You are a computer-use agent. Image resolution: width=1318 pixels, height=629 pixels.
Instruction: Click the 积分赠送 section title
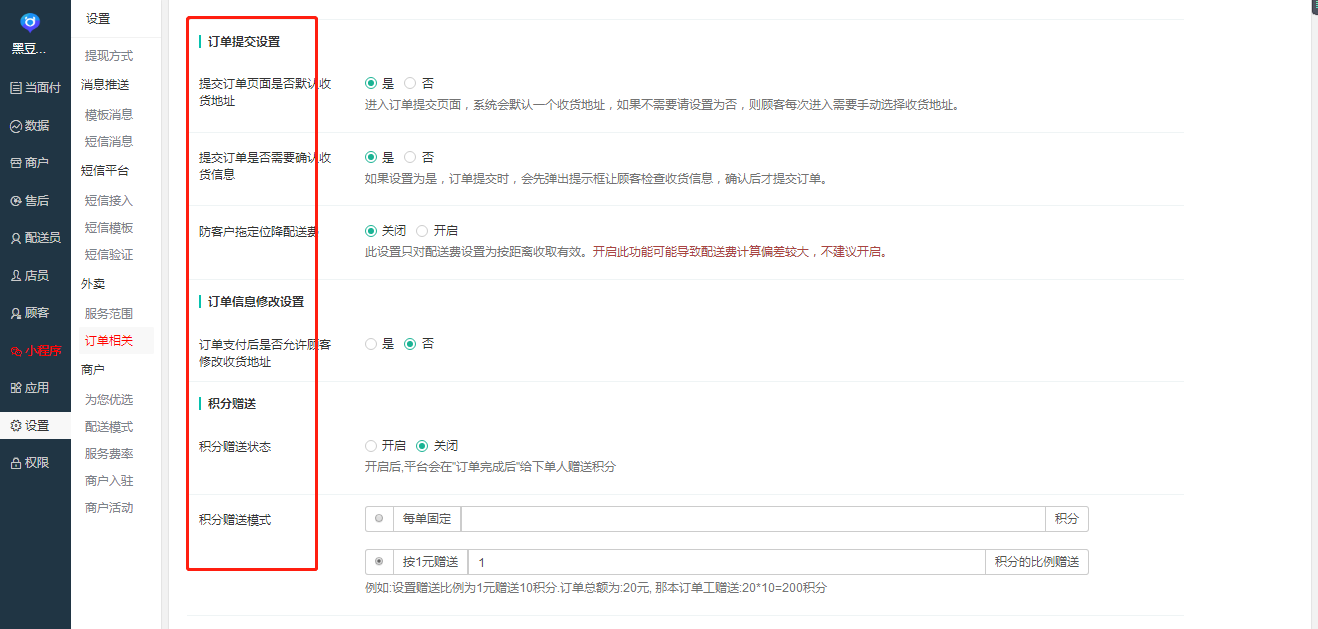click(231, 404)
